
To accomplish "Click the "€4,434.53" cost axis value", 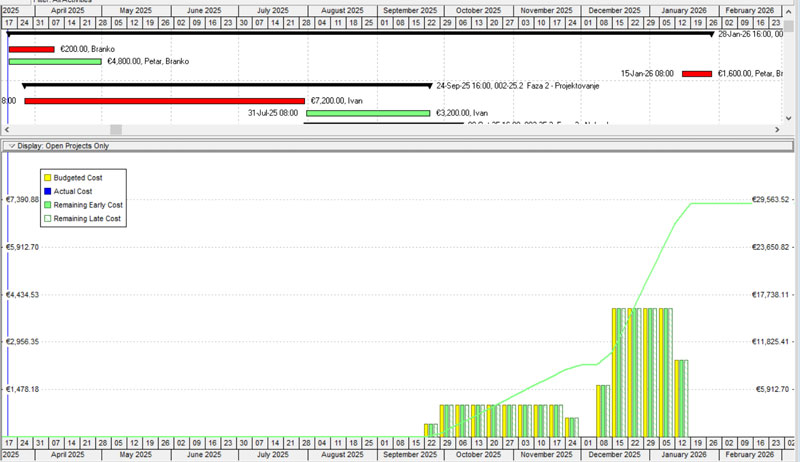I will click(x=22, y=295).
